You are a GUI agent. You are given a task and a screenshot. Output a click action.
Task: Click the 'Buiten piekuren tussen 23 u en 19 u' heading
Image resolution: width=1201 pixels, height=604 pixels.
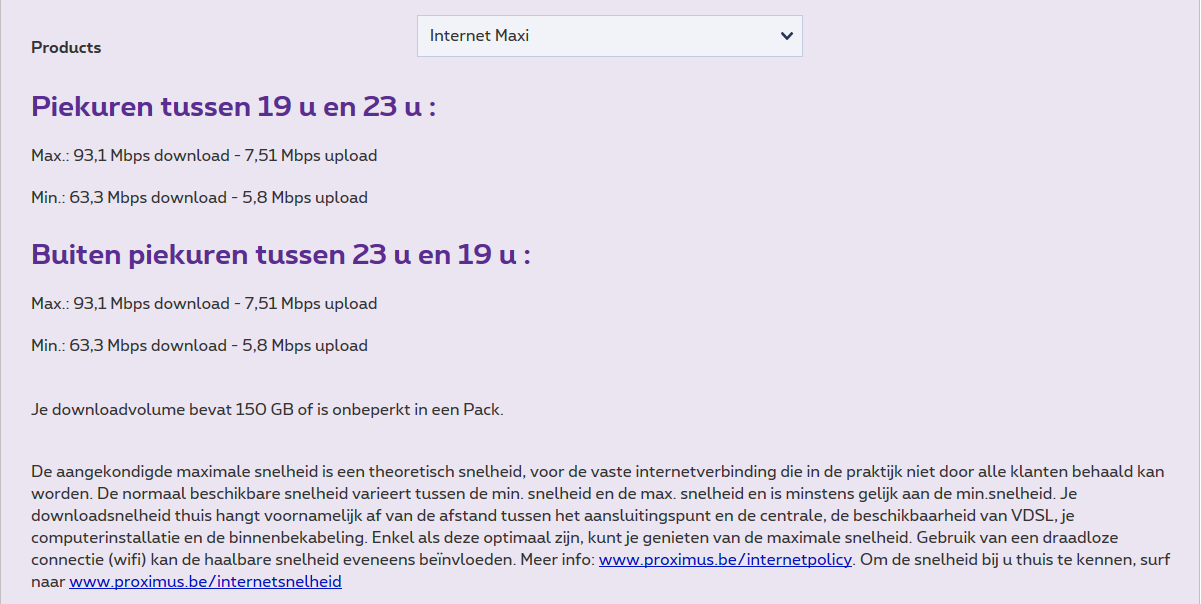tap(280, 255)
